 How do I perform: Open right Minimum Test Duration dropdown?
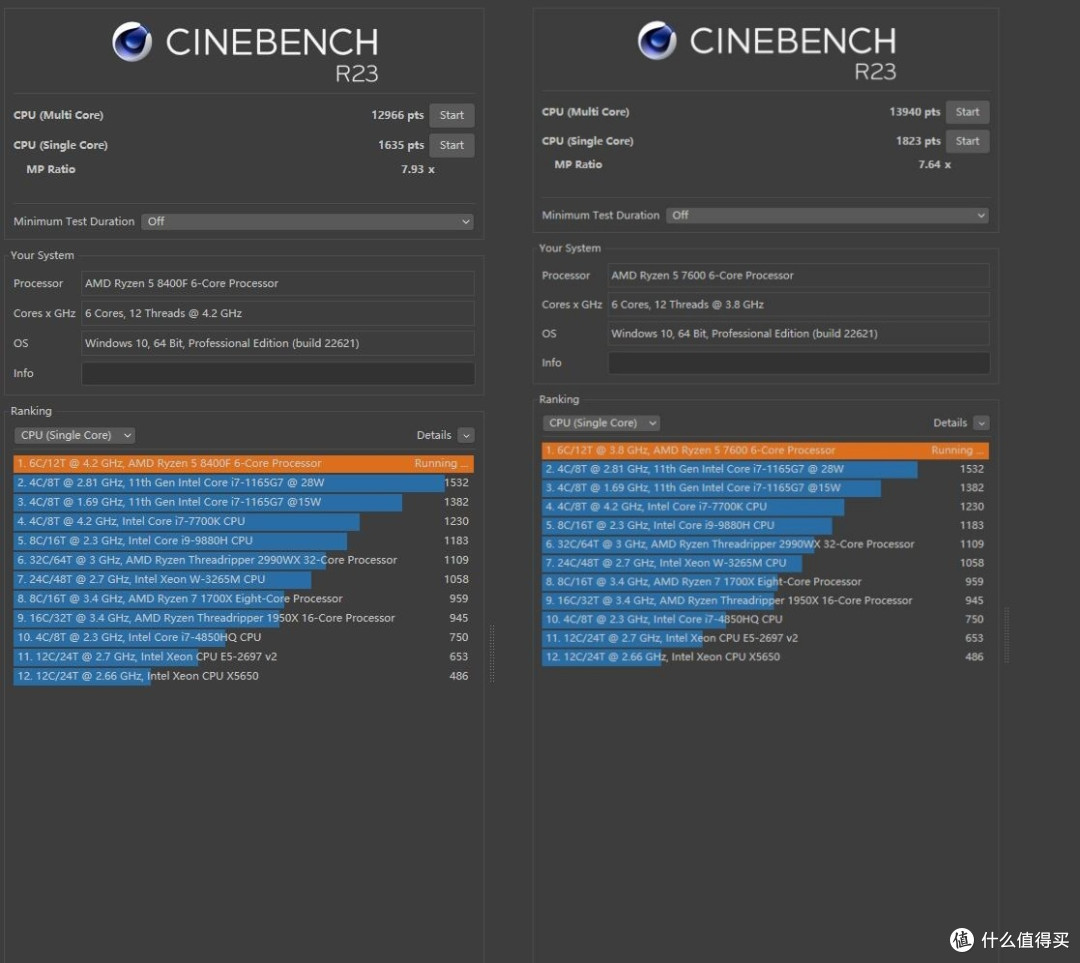point(827,216)
